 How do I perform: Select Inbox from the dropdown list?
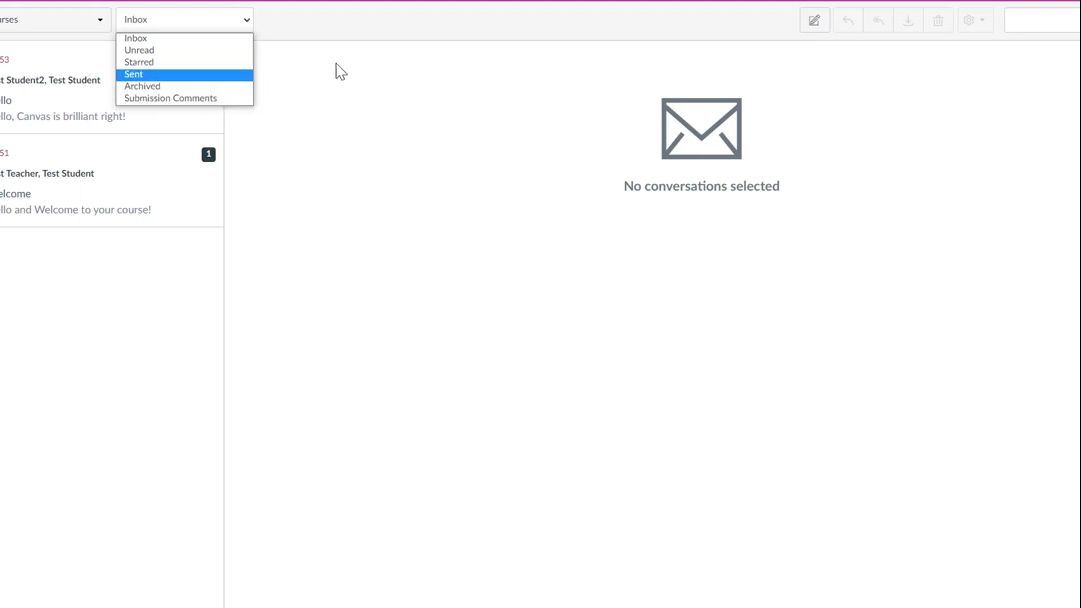[136, 38]
